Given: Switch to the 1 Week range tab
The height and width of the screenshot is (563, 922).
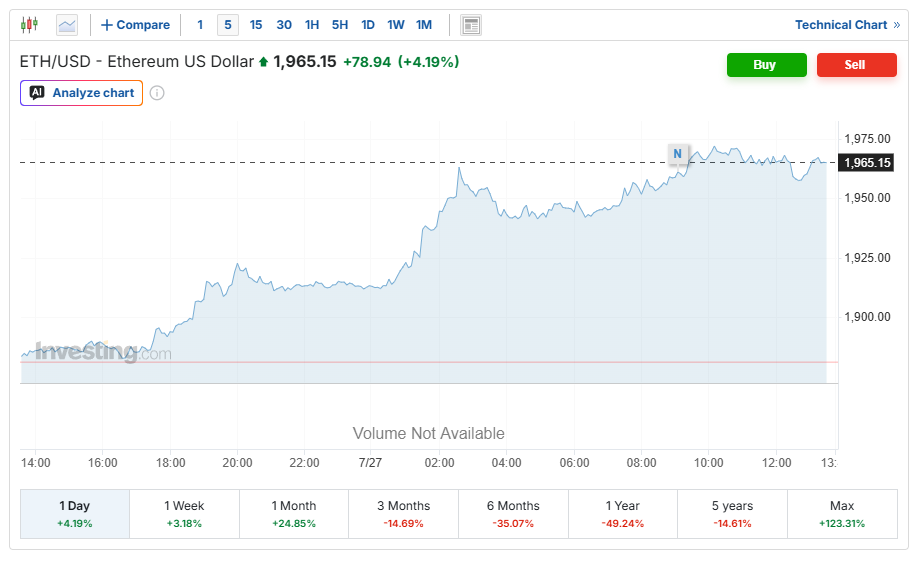Looking at the screenshot, I should coord(184,514).
